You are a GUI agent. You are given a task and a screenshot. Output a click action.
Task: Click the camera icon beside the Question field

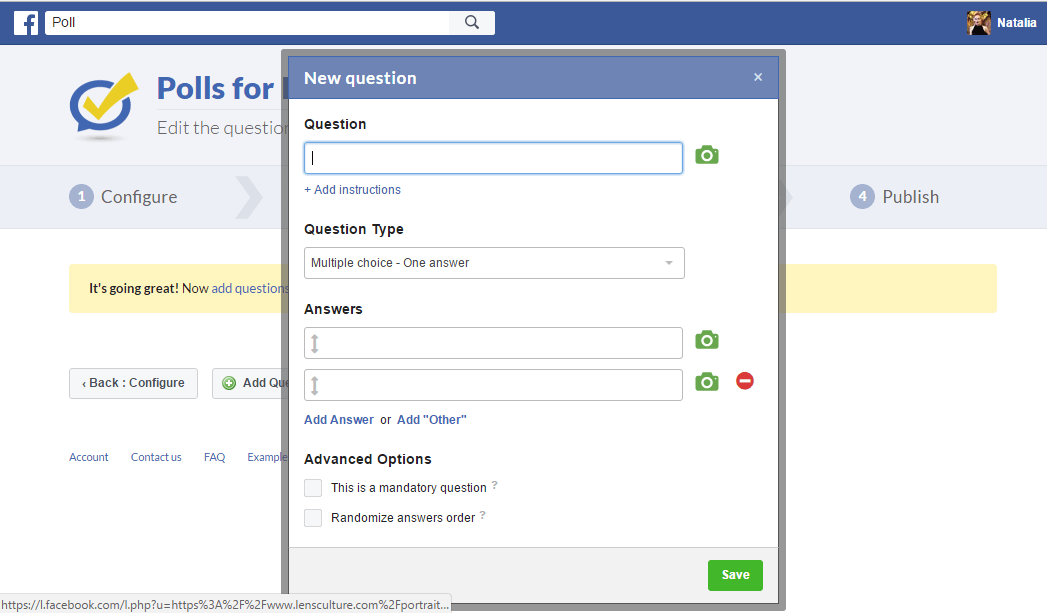(706, 155)
